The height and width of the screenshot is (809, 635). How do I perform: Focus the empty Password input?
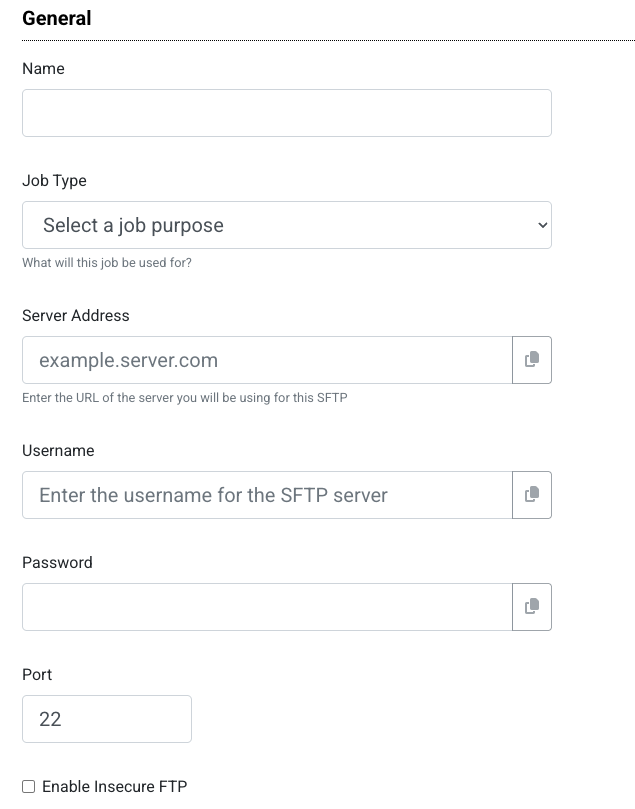click(x=267, y=607)
